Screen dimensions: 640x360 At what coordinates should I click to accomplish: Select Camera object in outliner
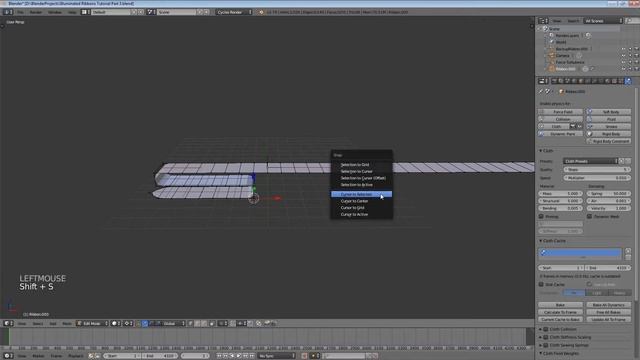click(x=562, y=56)
